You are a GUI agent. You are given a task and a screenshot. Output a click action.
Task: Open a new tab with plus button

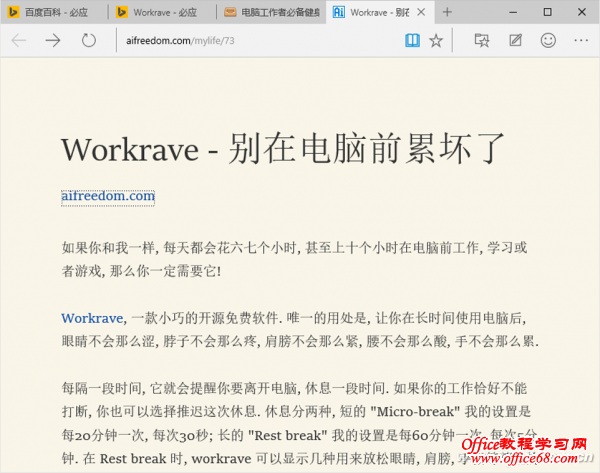447,12
